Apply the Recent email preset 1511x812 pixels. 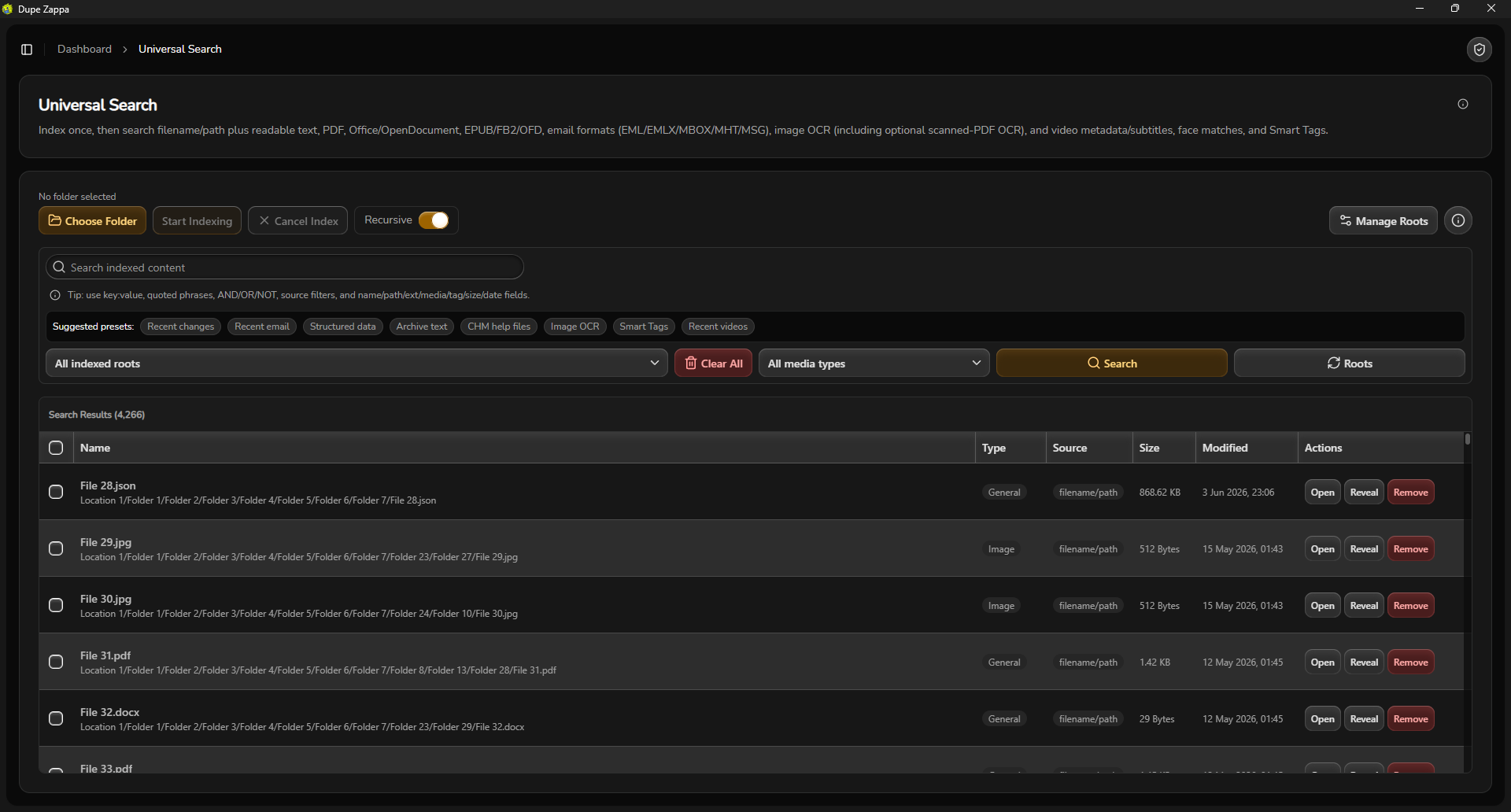click(262, 327)
